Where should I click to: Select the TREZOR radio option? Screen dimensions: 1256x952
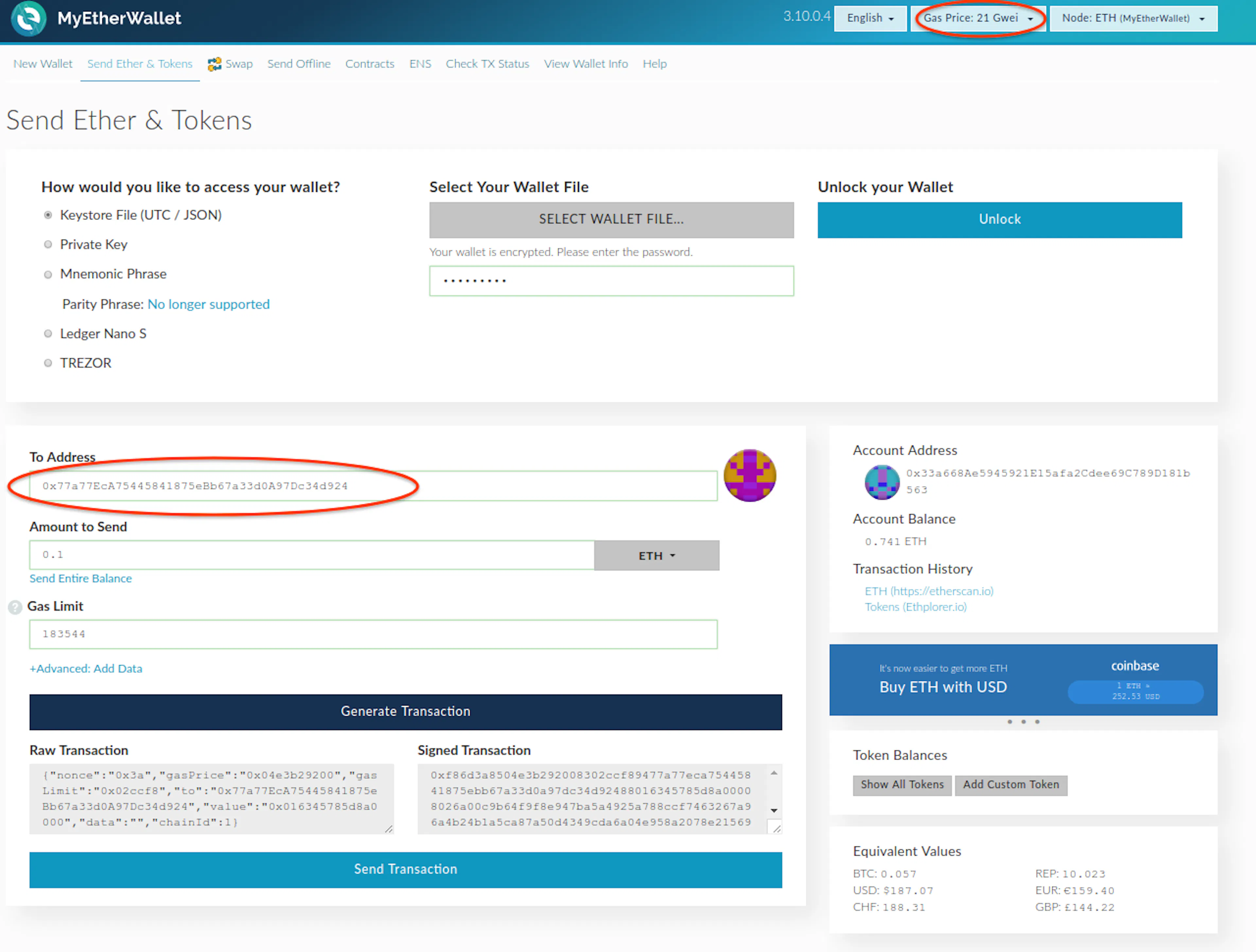pos(48,363)
